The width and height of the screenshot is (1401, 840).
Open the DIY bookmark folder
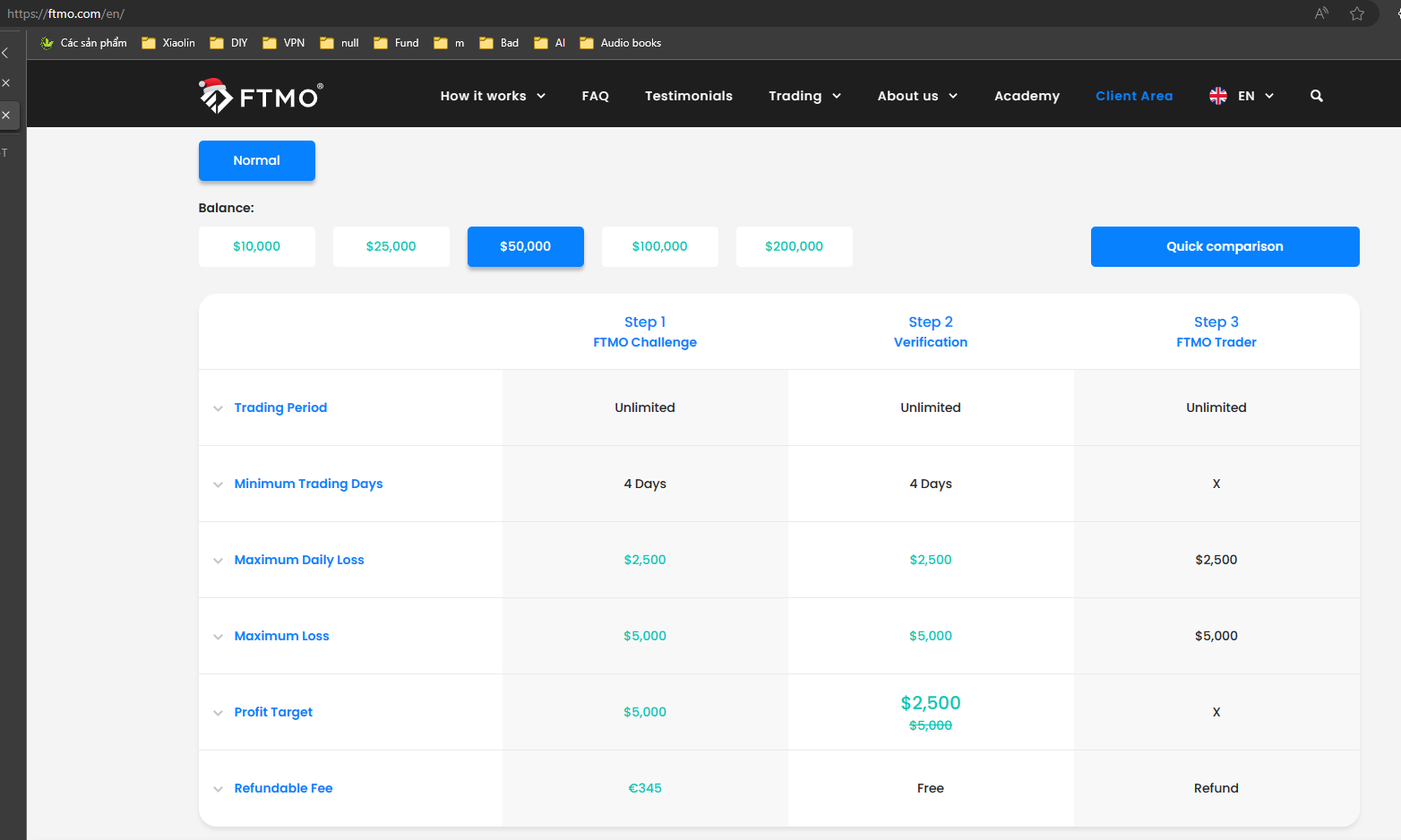[x=228, y=43]
